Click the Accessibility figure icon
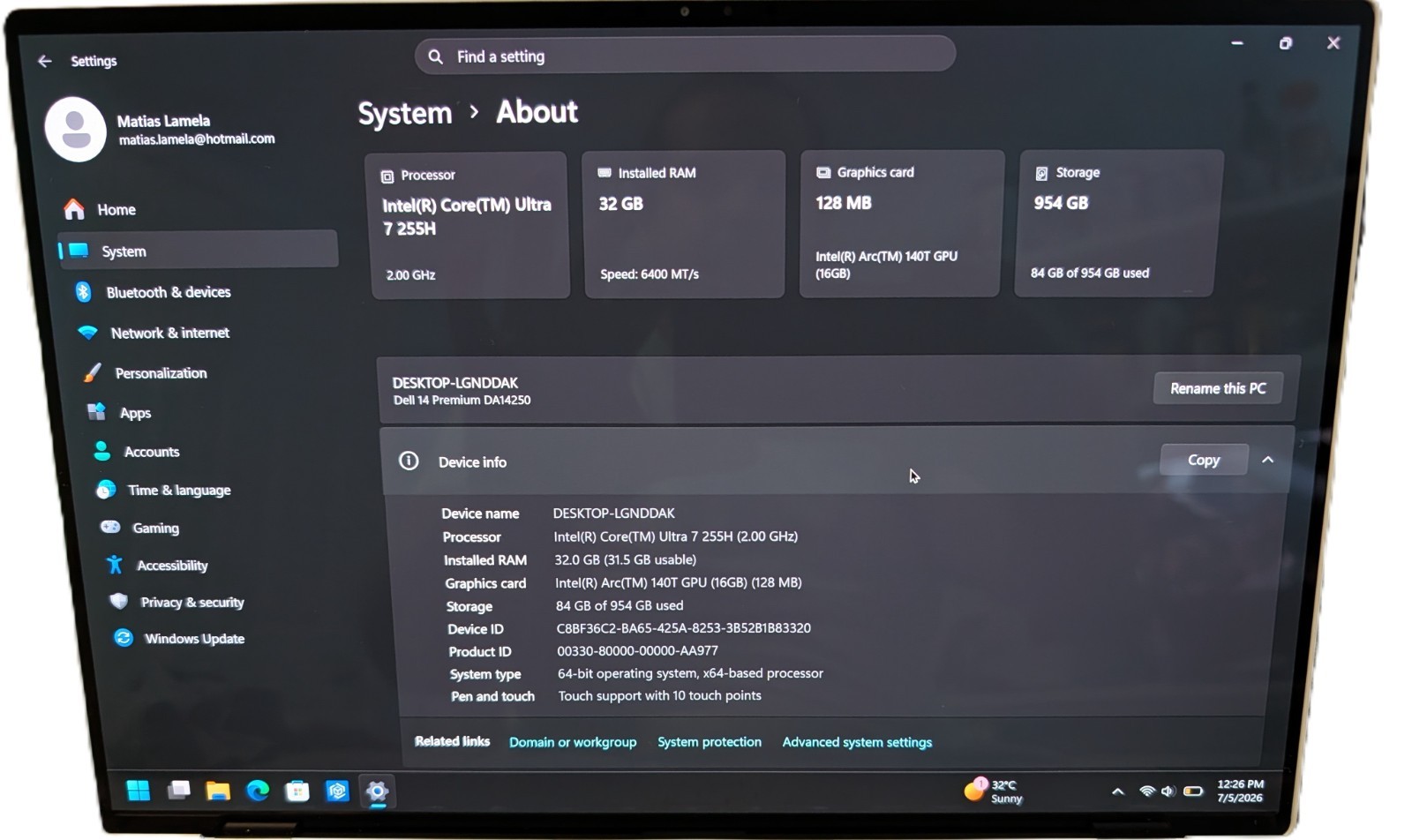The height and width of the screenshot is (840, 1412). [x=115, y=565]
